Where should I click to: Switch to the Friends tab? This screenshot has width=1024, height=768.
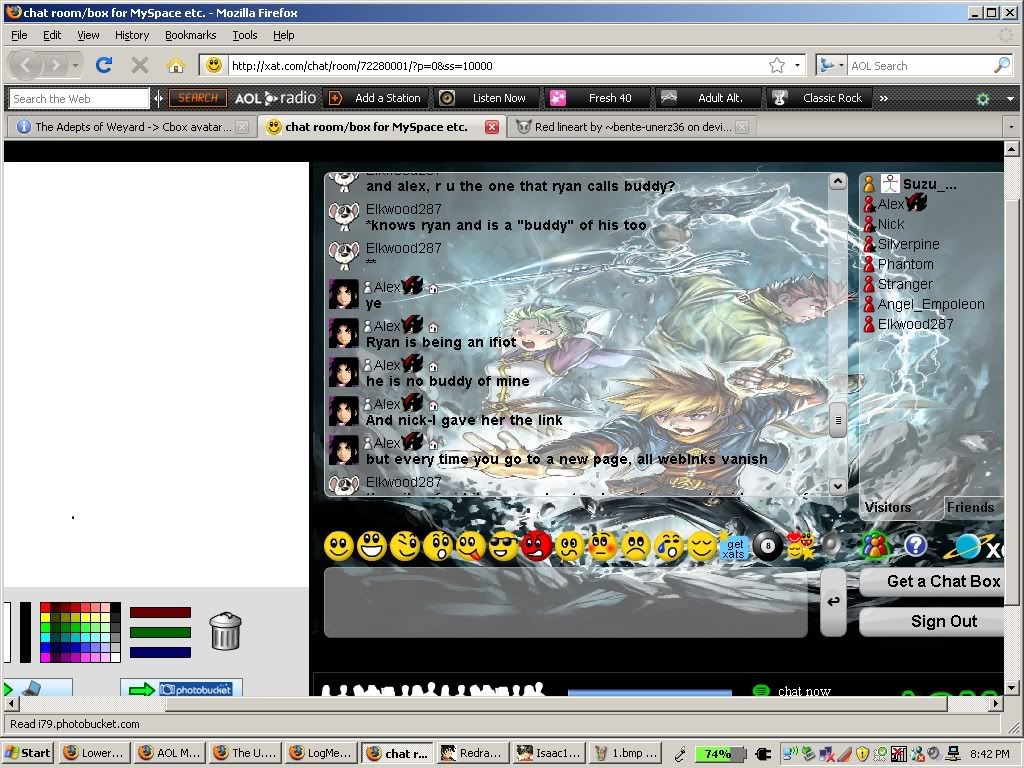(x=970, y=507)
